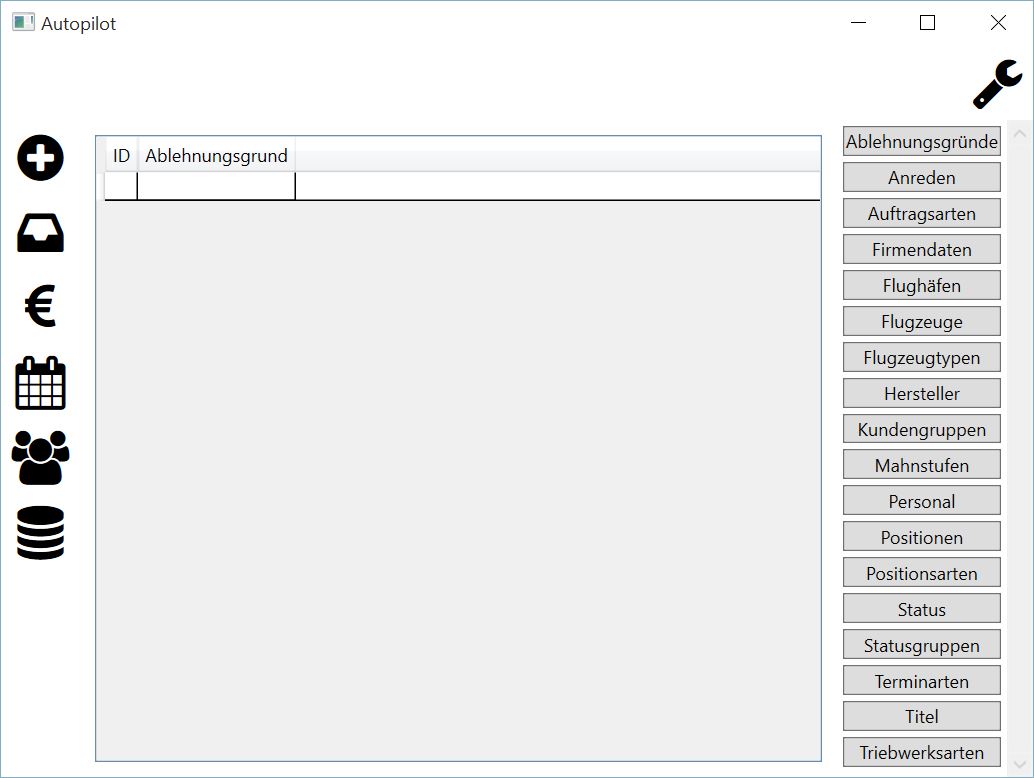
Task: Open Firmendaten
Action: pos(921,249)
